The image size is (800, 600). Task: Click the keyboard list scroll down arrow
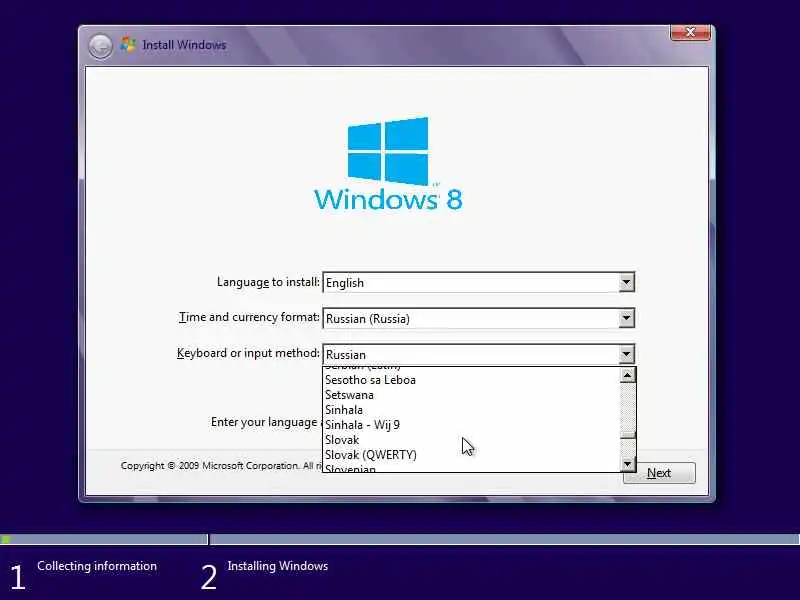point(628,464)
